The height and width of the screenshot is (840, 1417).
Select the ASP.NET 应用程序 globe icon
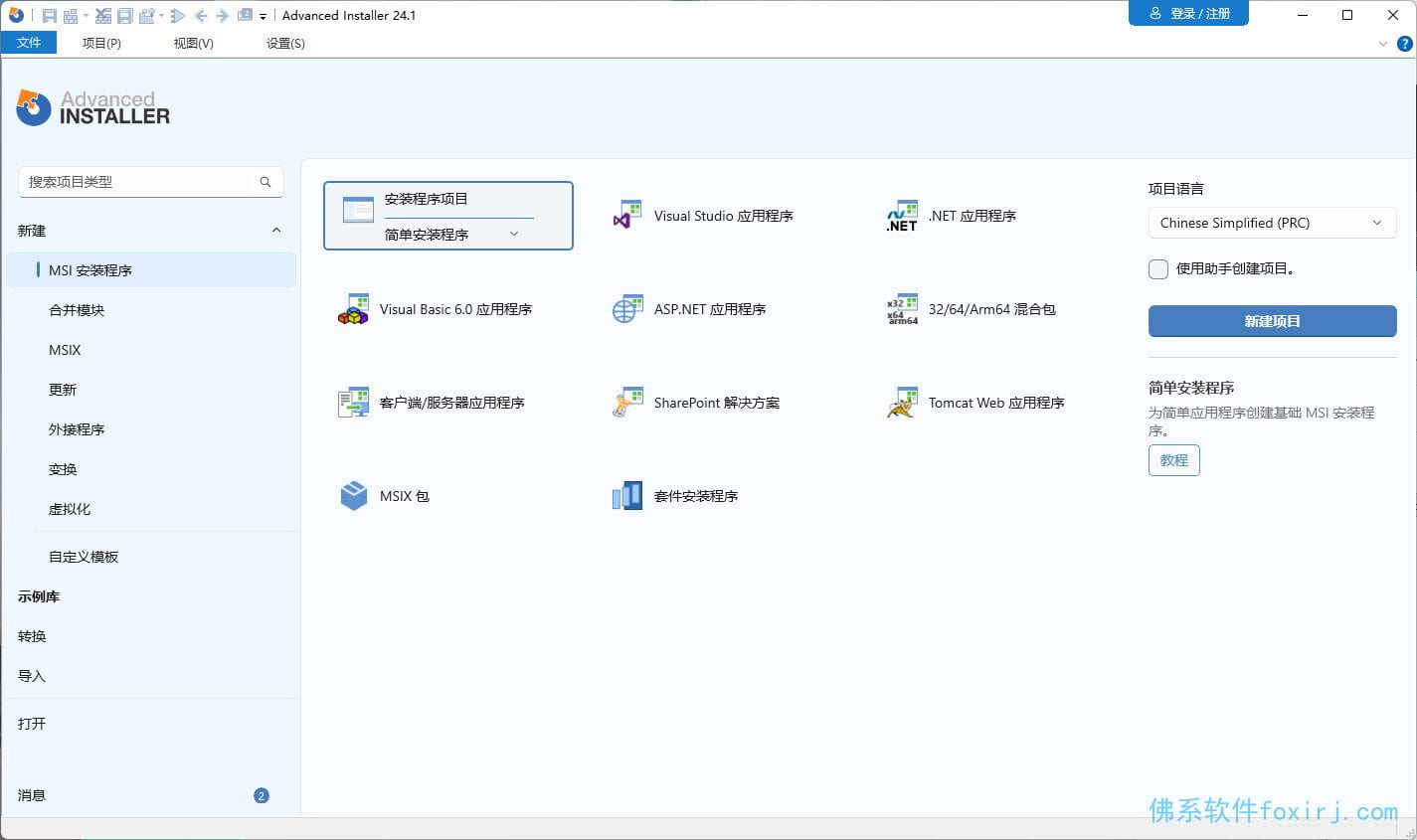click(x=626, y=309)
